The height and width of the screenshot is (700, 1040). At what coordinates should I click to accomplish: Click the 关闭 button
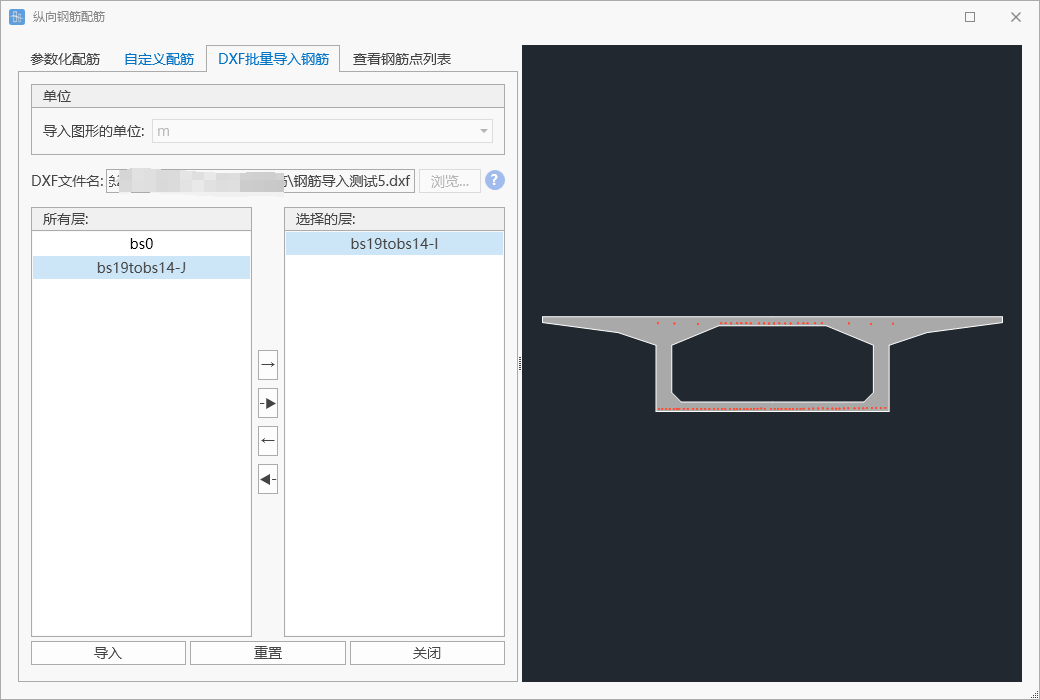click(427, 653)
